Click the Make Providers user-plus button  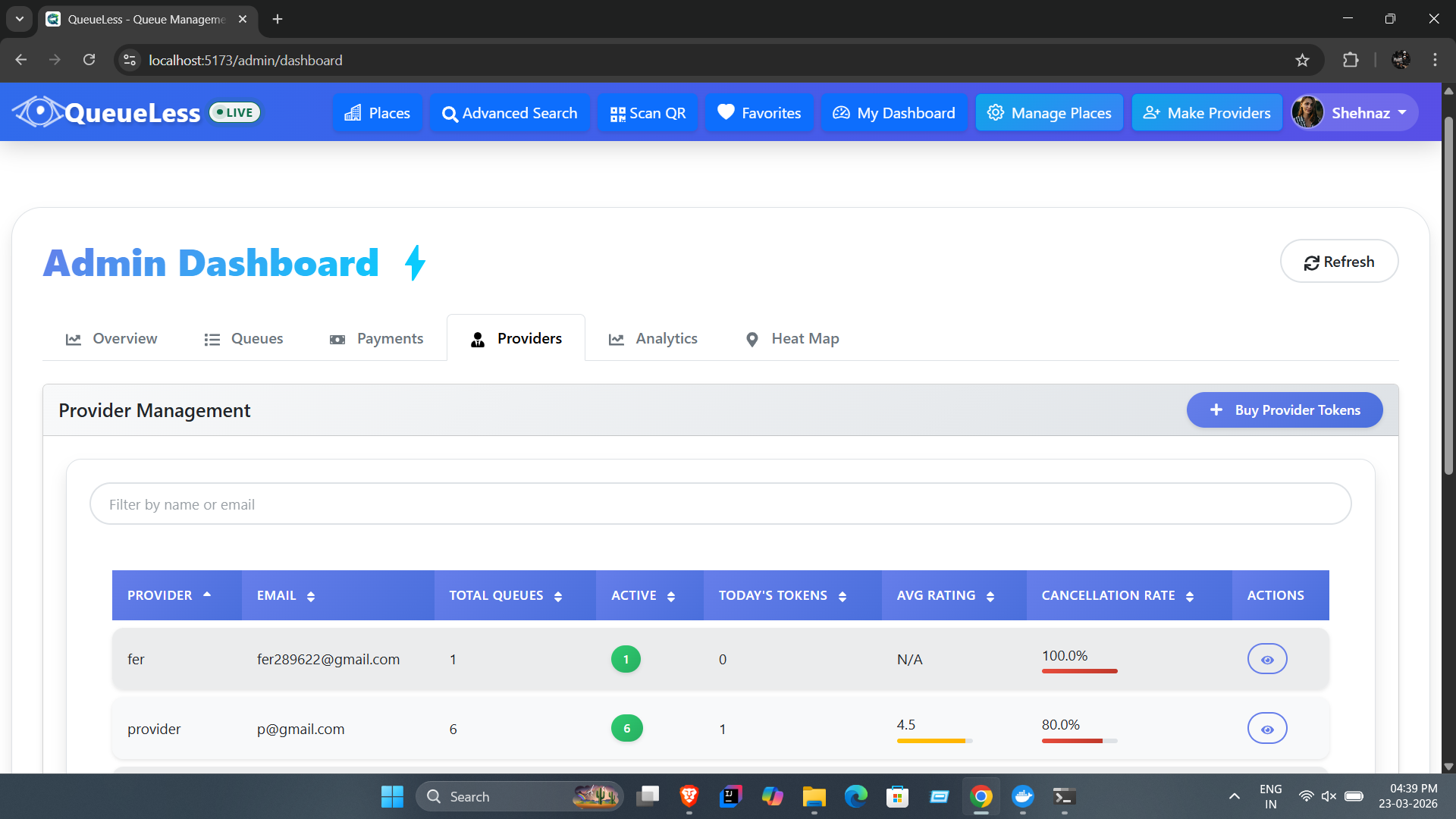point(1207,113)
